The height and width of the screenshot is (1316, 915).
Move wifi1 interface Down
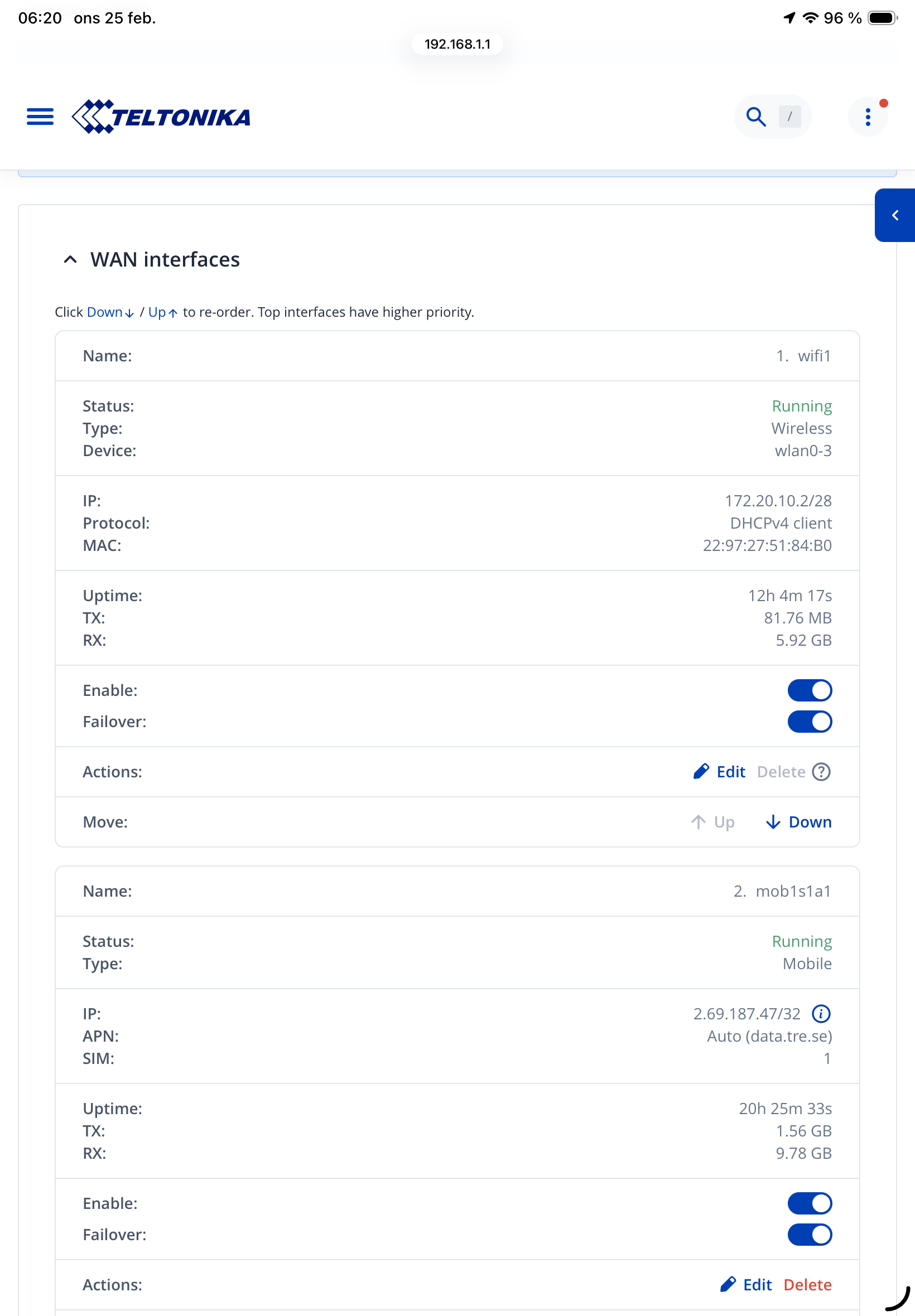[x=798, y=822]
